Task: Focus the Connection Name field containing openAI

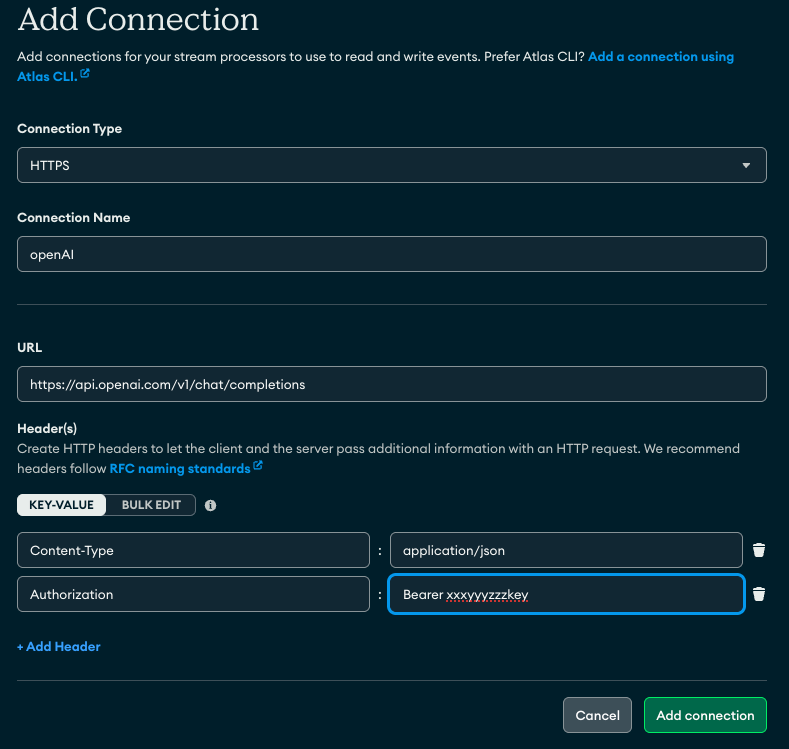Action: pos(391,254)
